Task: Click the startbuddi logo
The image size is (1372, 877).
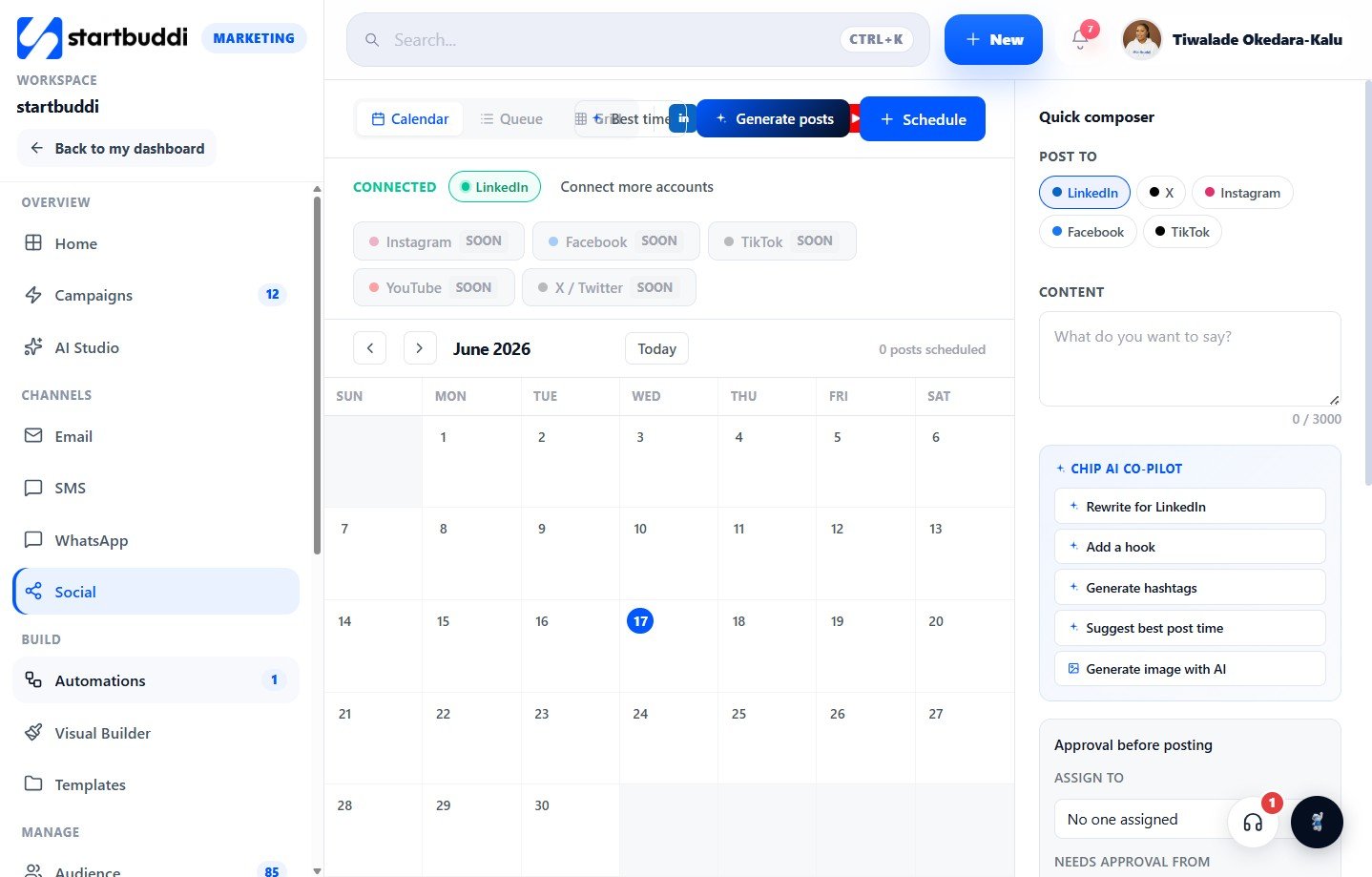Action: pyautogui.click(x=102, y=38)
